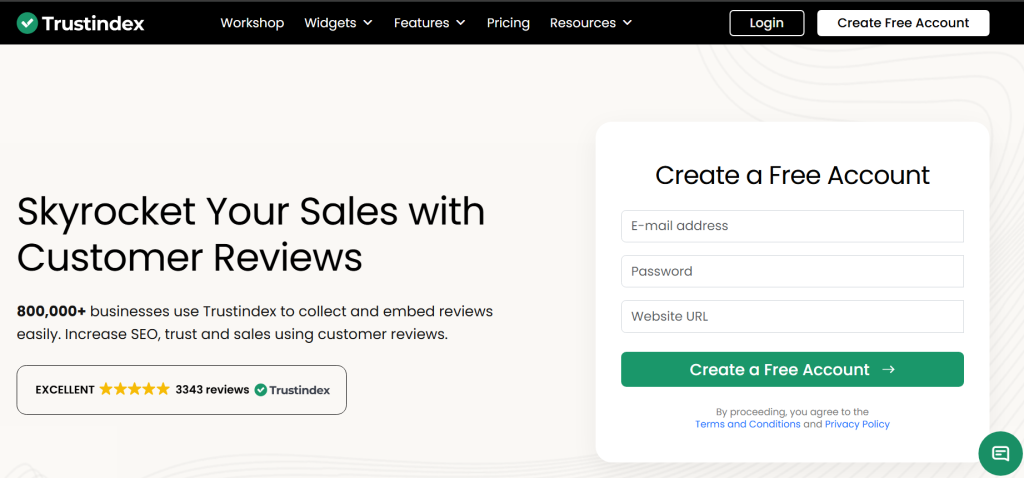1024x478 pixels.
Task: Click the green checkmark in reviews badge
Action: [261, 390]
